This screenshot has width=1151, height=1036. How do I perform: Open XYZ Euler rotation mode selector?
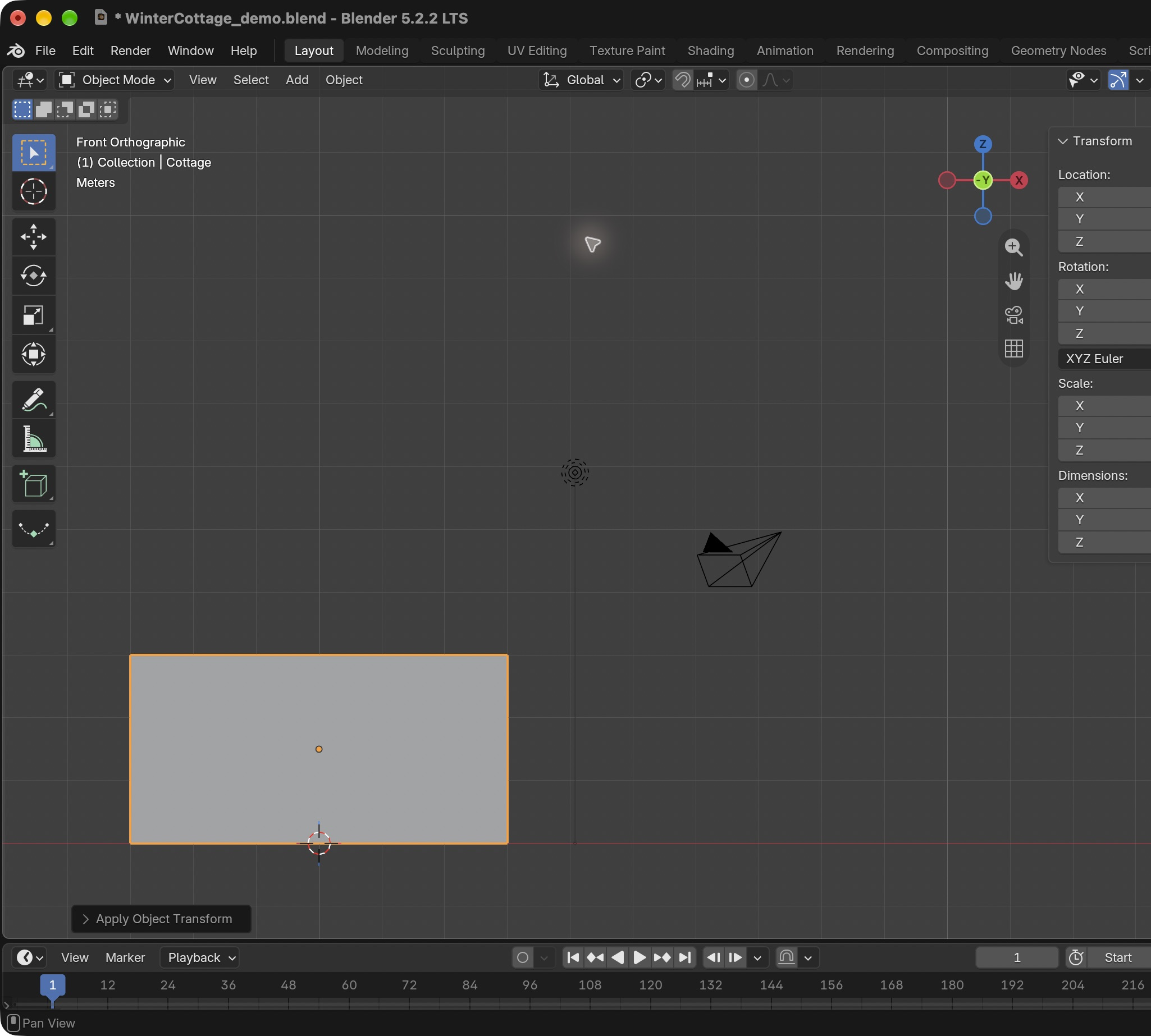1104,359
